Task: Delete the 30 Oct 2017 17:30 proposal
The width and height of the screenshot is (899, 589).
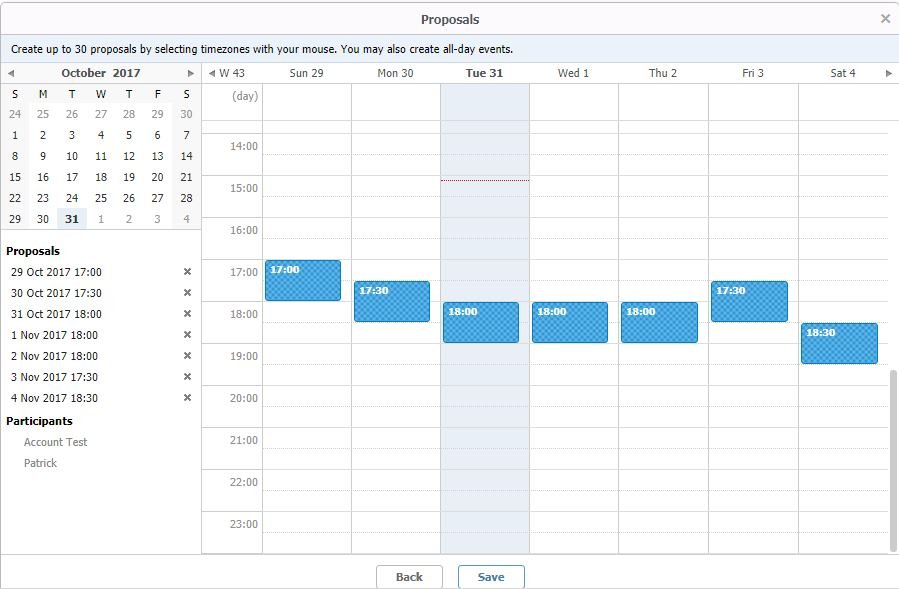Action: (187, 293)
